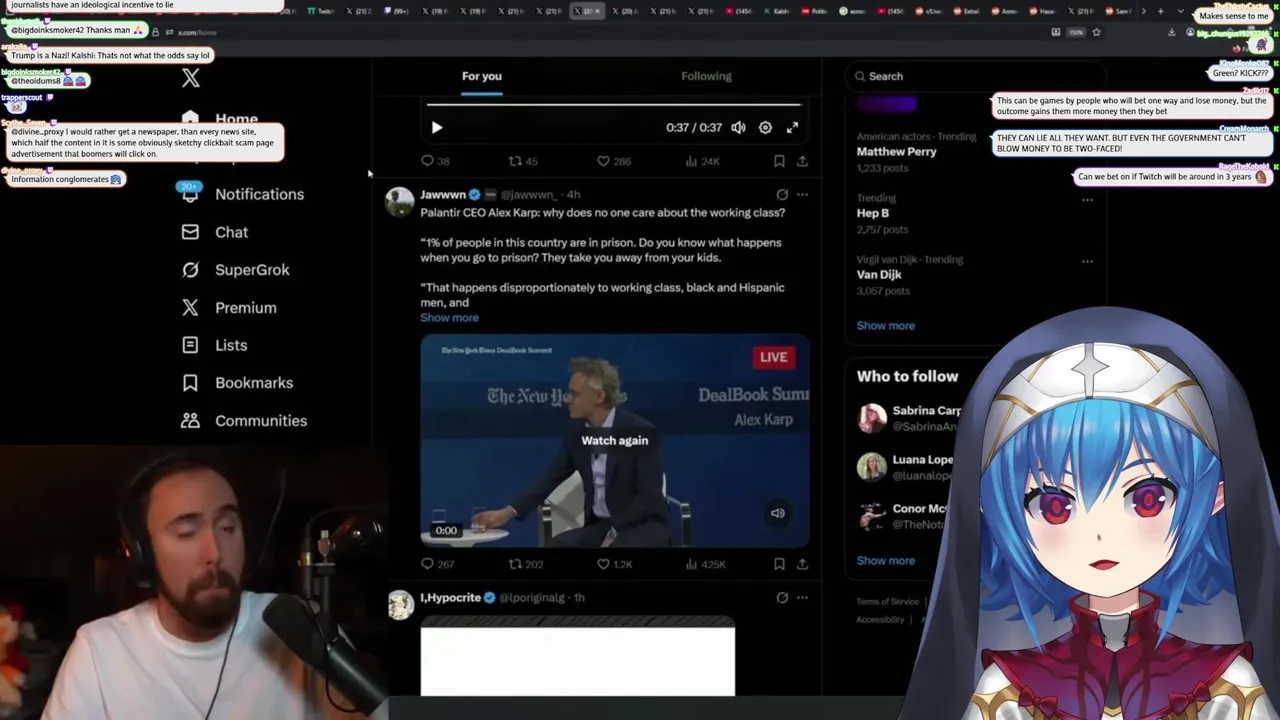Open the I,Hypocrite profile avatar
Screen dimensions: 1280x720
click(x=400, y=605)
